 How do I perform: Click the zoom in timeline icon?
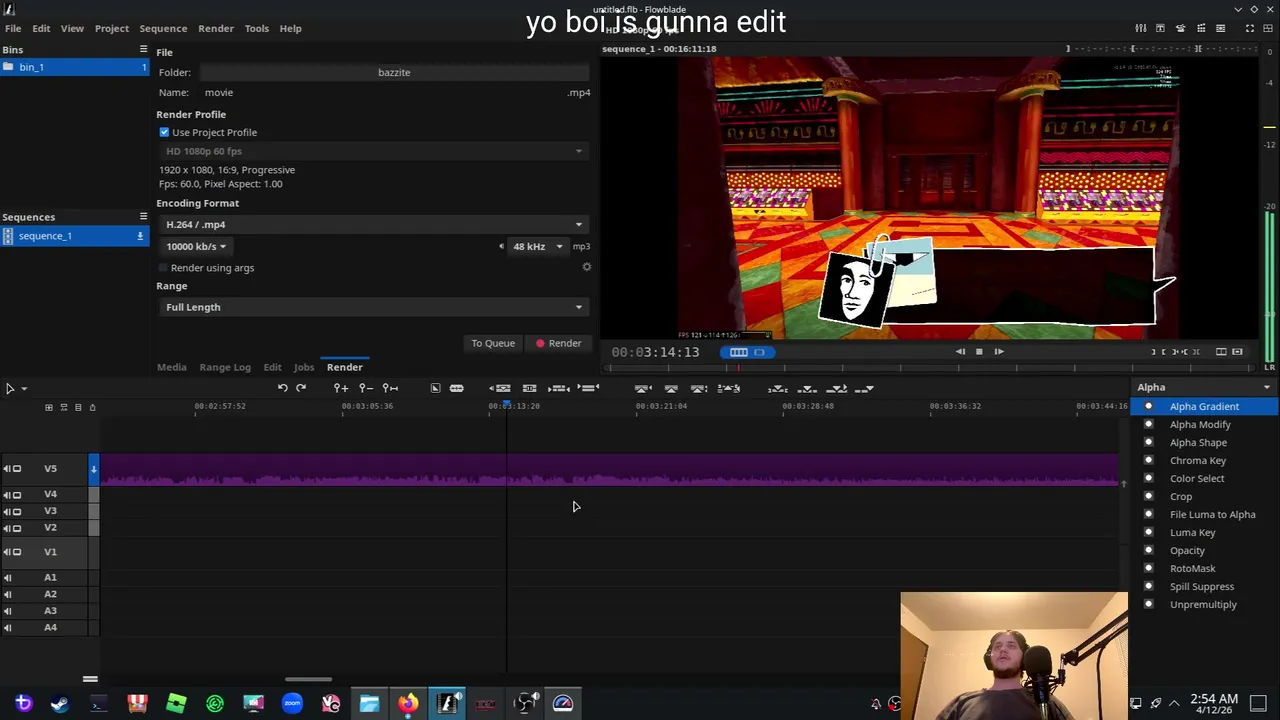pyautogui.click(x=341, y=388)
